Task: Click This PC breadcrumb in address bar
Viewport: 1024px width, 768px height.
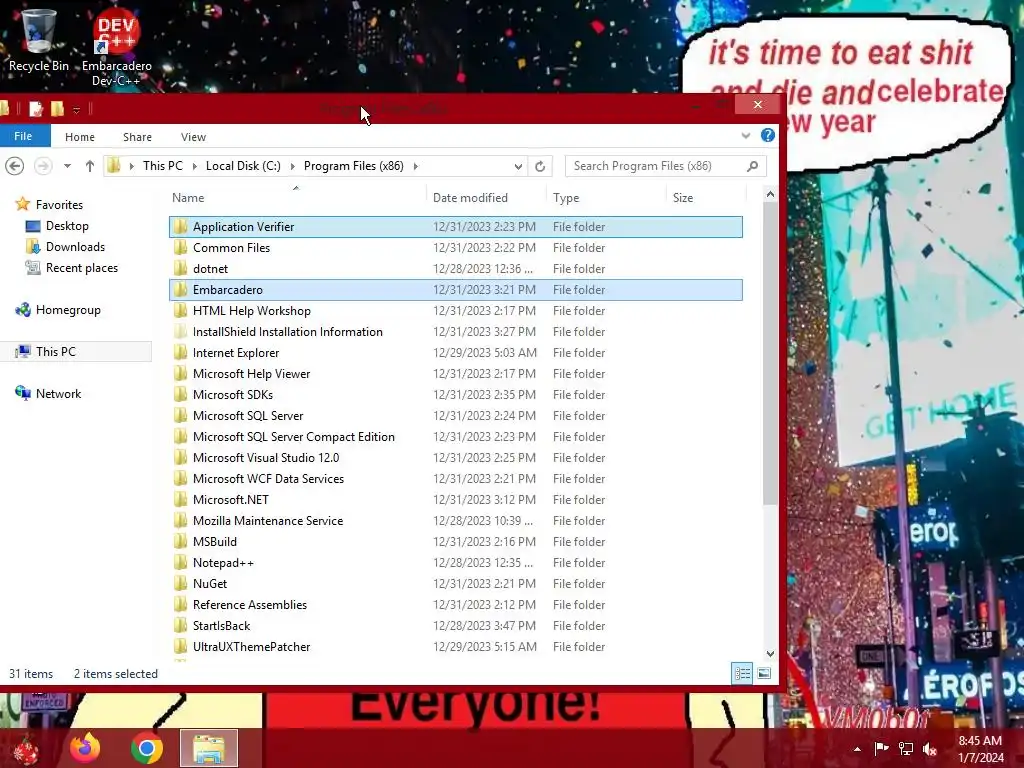Action: 163,166
